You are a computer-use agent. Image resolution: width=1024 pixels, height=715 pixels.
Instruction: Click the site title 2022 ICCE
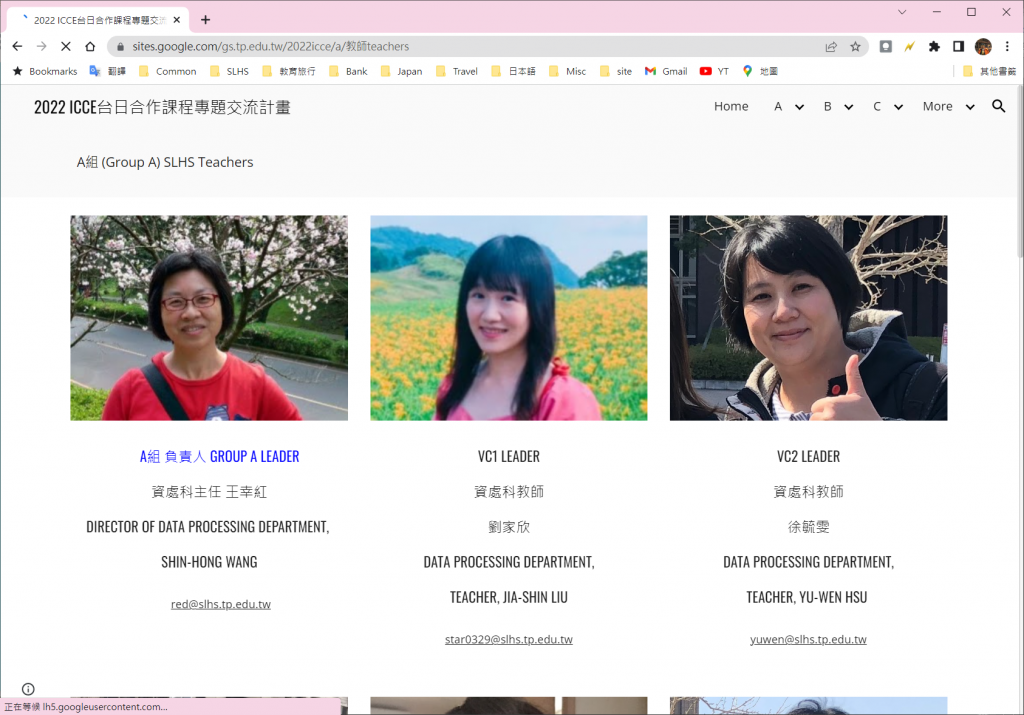[162, 107]
